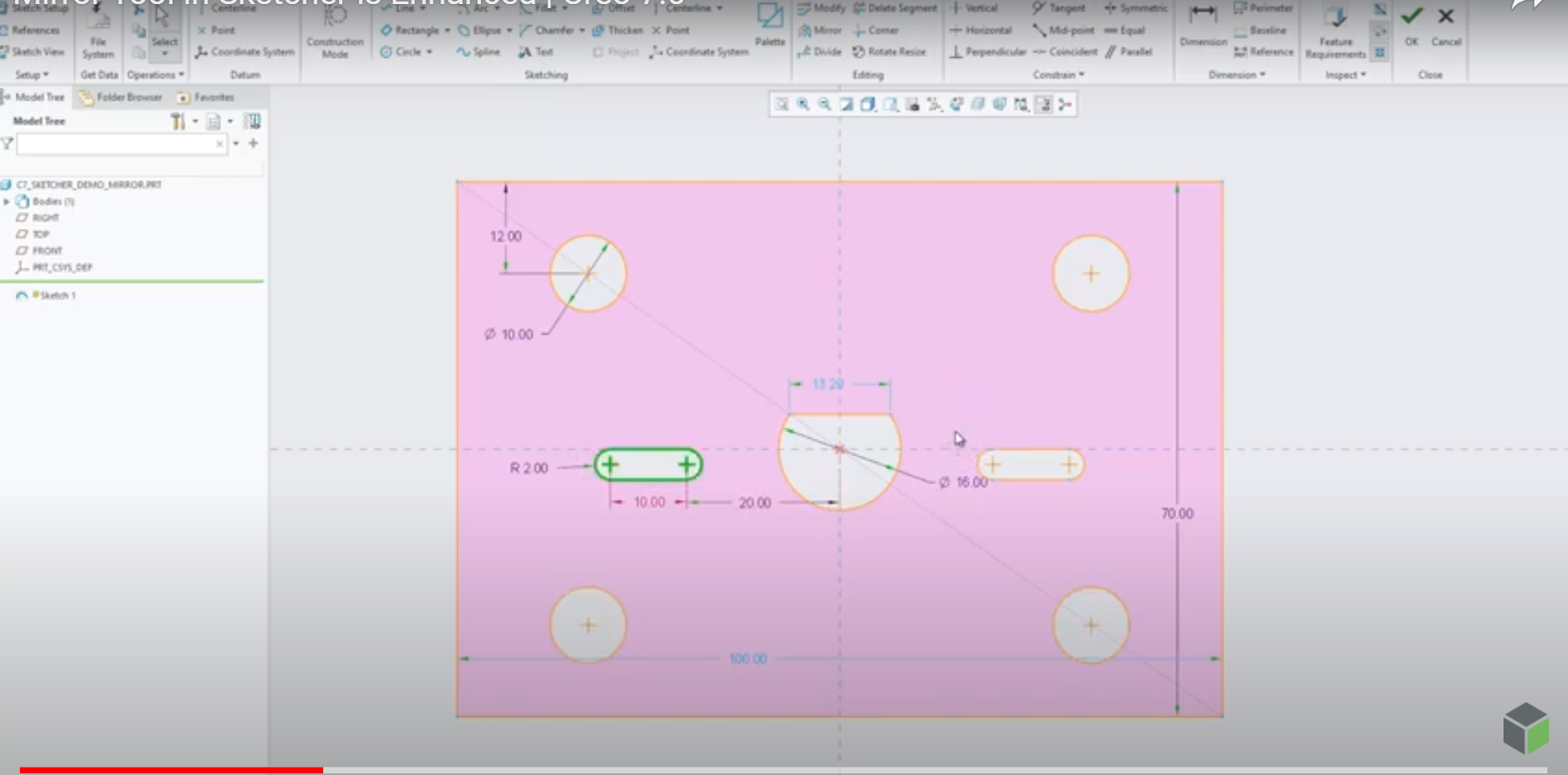The height and width of the screenshot is (775, 1568).
Task: Click the Zoom In magnifier icon
Action: (x=802, y=104)
